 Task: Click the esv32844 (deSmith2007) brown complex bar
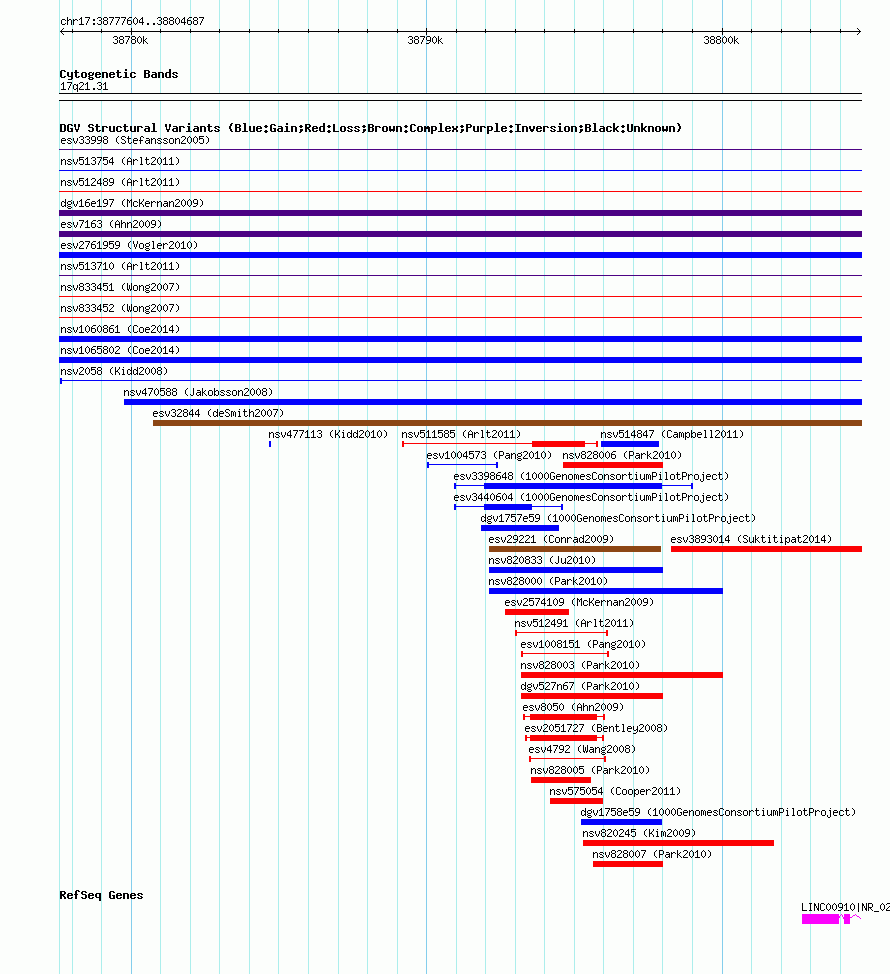pyautogui.click(x=507, y=423)
